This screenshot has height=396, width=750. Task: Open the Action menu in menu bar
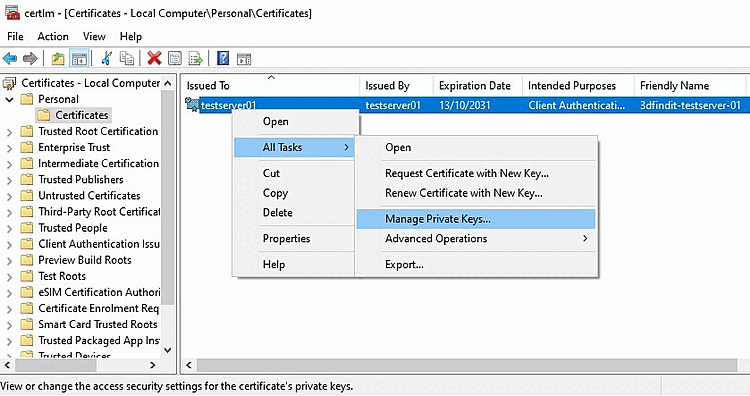point(53,37)
